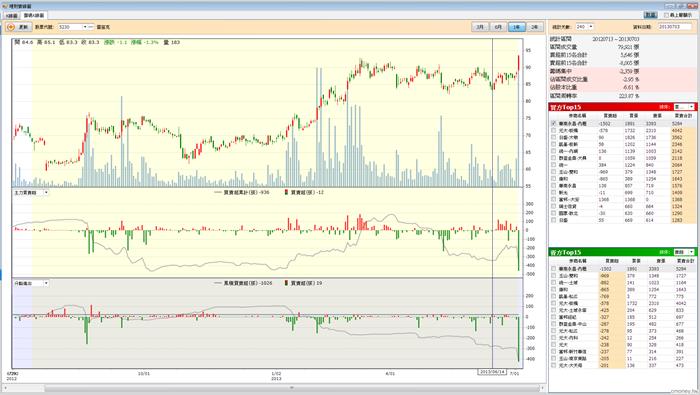Check the 2142-total row box in red Top15 panel
This screenshot has width=700, height=395.
click(x=554, y=151)
